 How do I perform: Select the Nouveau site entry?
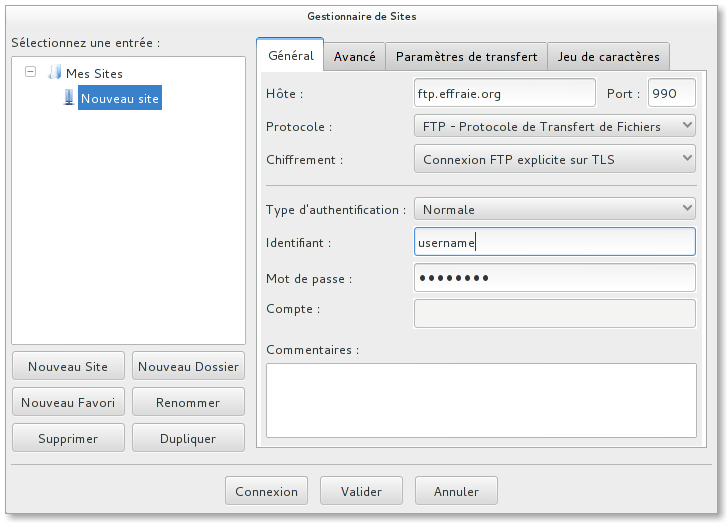[x=119, y=99]
